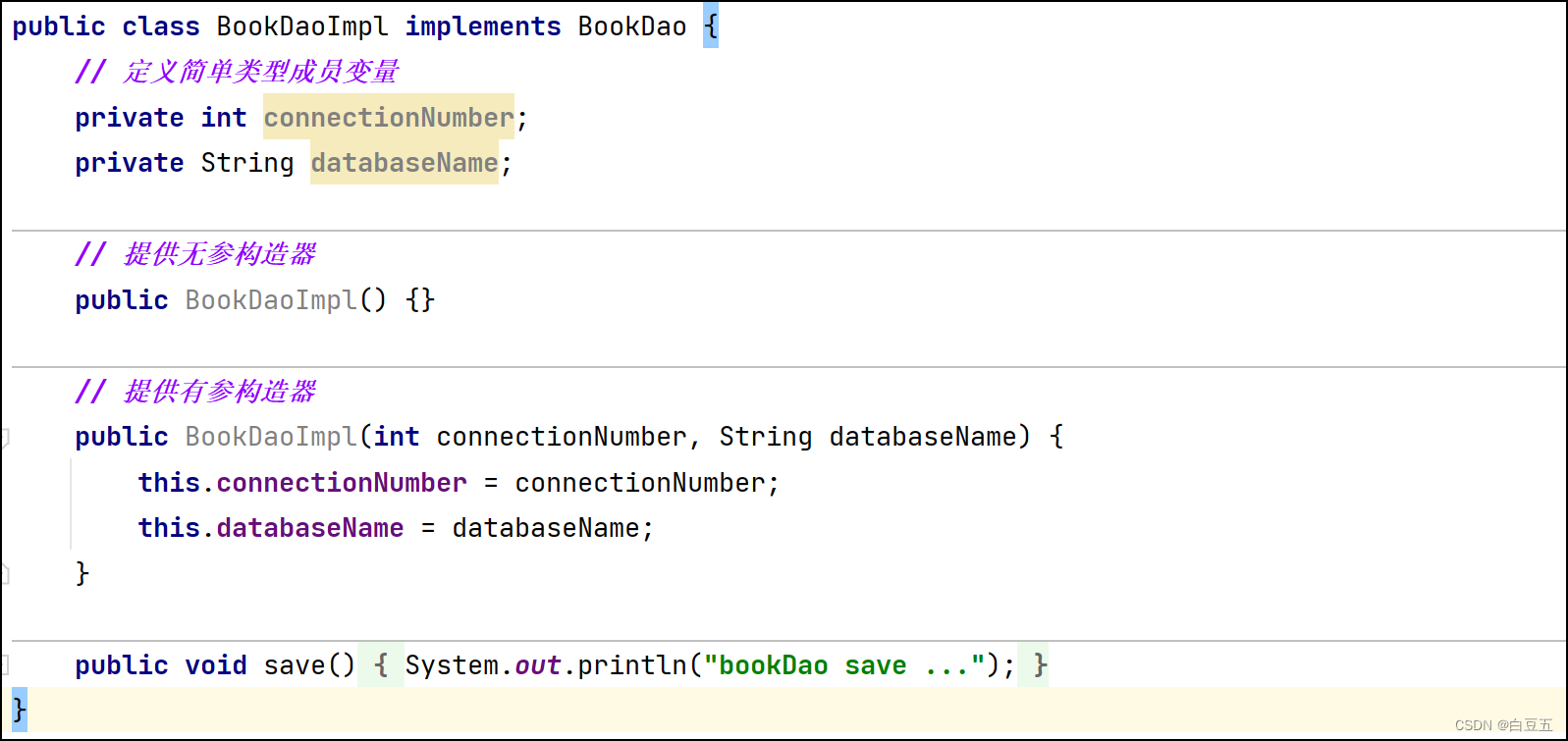Click the BookDao interface name
Screen dimensions: 1568x741
pos(631,26)
